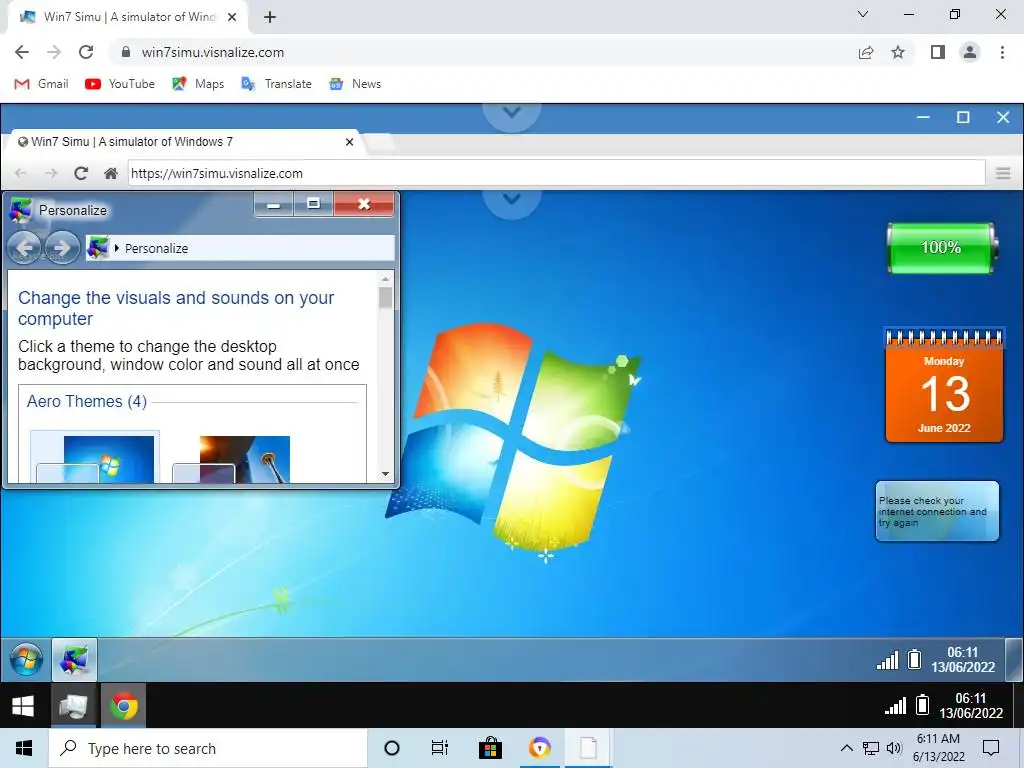The height and width of the screenshot is (768, 1024).
Task: Click the Chrome address bar URL
Action: (213, 52)
